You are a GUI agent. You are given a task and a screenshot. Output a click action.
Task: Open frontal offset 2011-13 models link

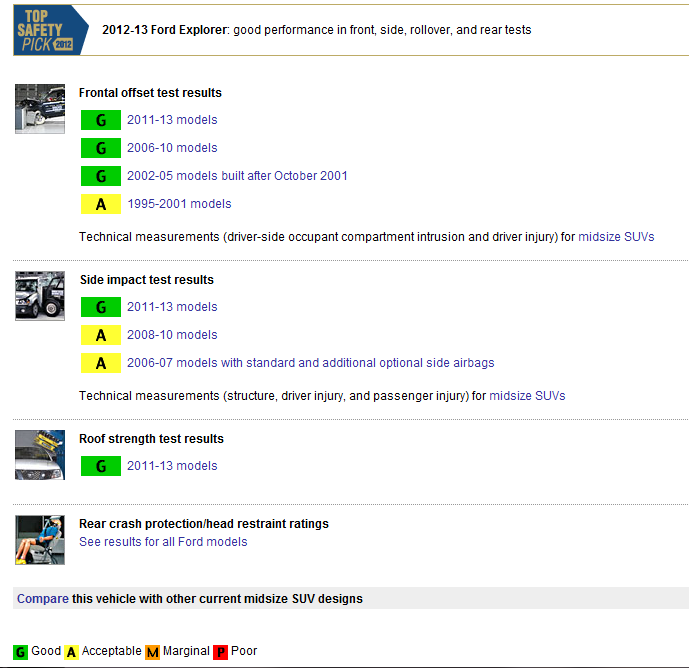tap(172, 120)
